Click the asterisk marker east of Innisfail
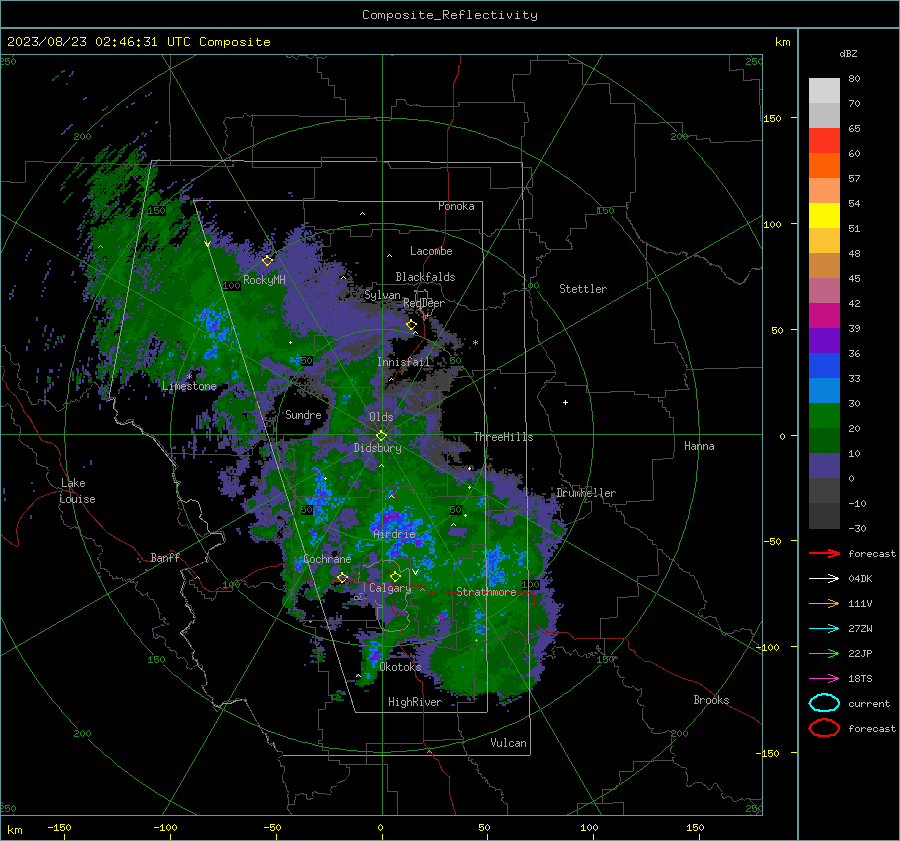Viewport: 900px width, 841px height. pos(475,343)
